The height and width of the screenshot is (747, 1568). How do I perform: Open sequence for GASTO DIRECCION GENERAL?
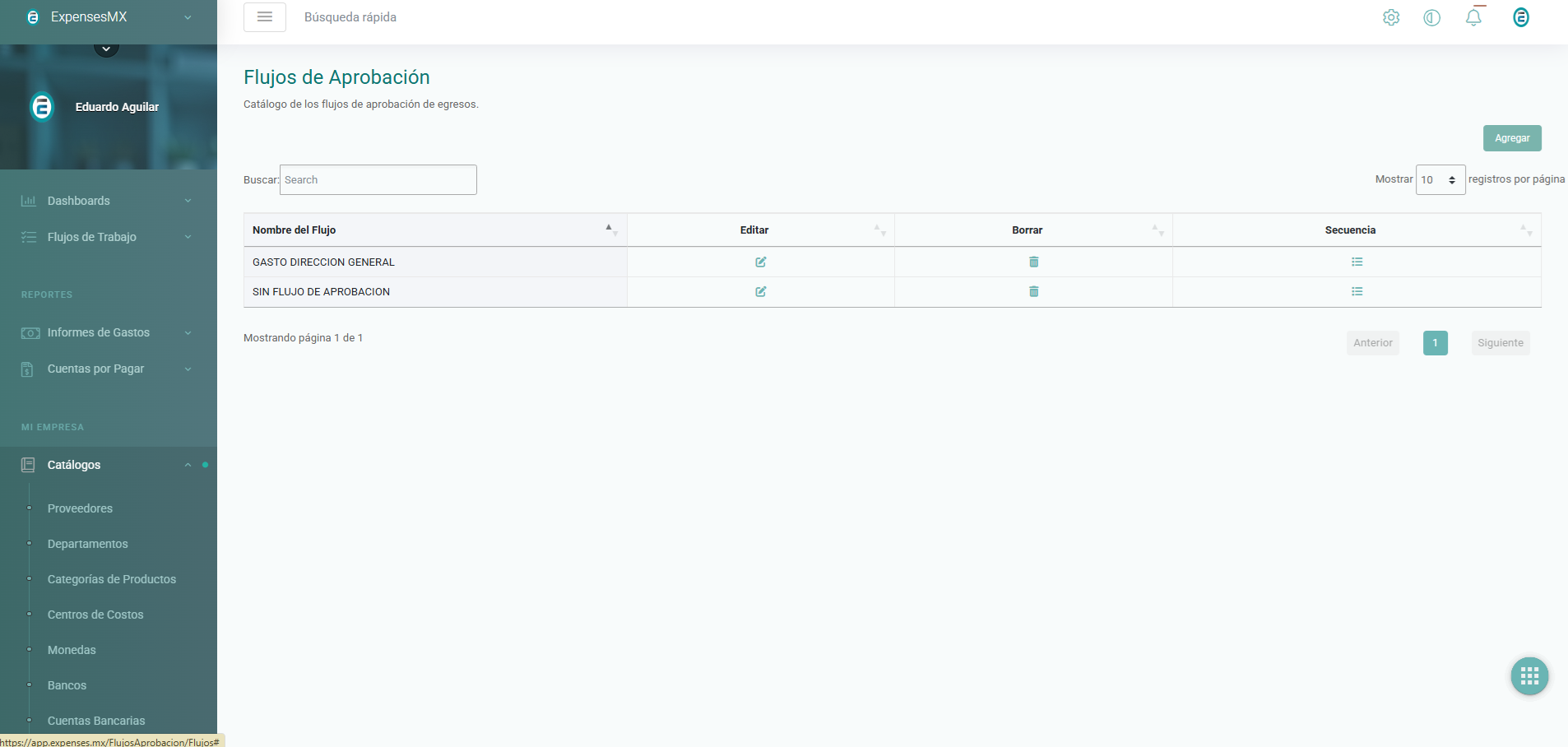click(1357, 262)
